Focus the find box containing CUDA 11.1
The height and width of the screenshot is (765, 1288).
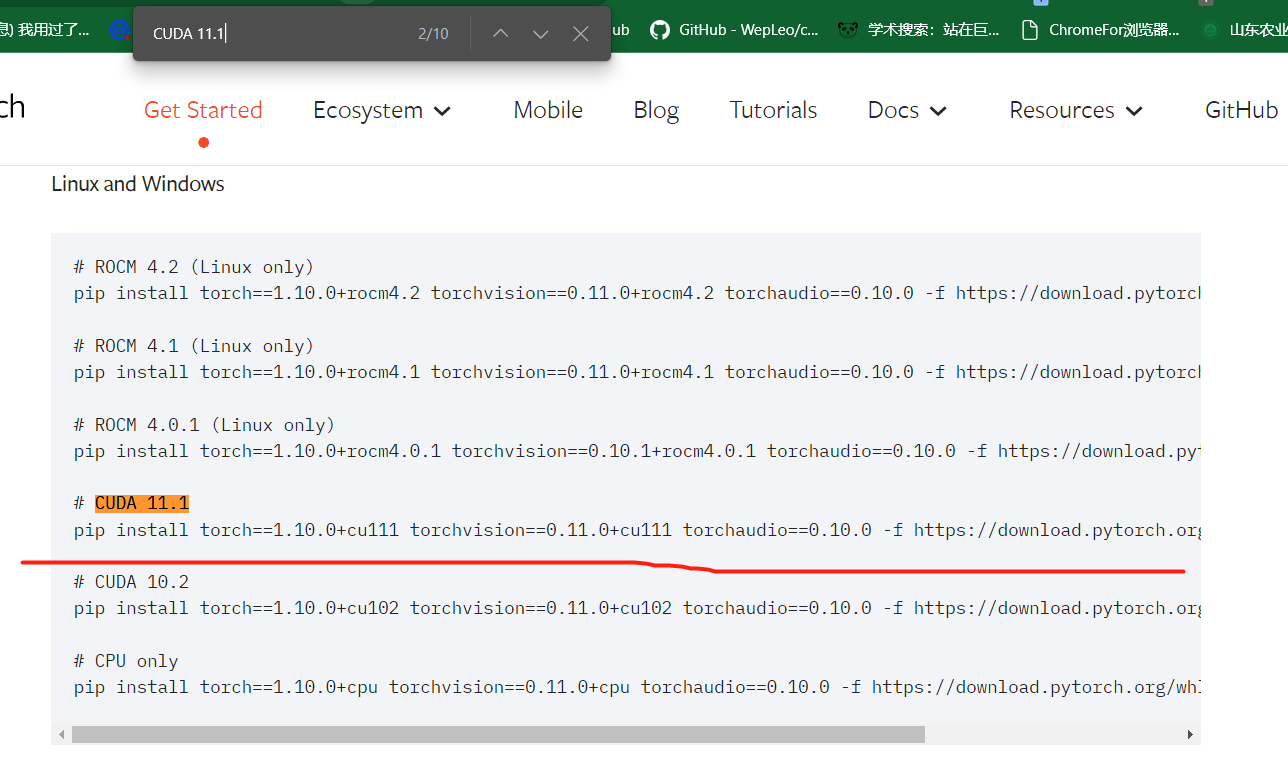click(275, 34)
